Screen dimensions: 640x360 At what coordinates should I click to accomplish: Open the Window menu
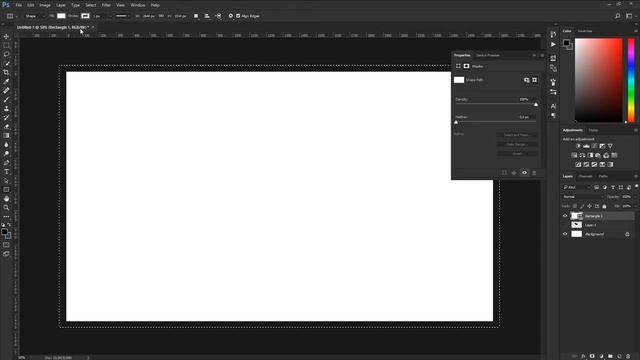click(x=138, y=5)
